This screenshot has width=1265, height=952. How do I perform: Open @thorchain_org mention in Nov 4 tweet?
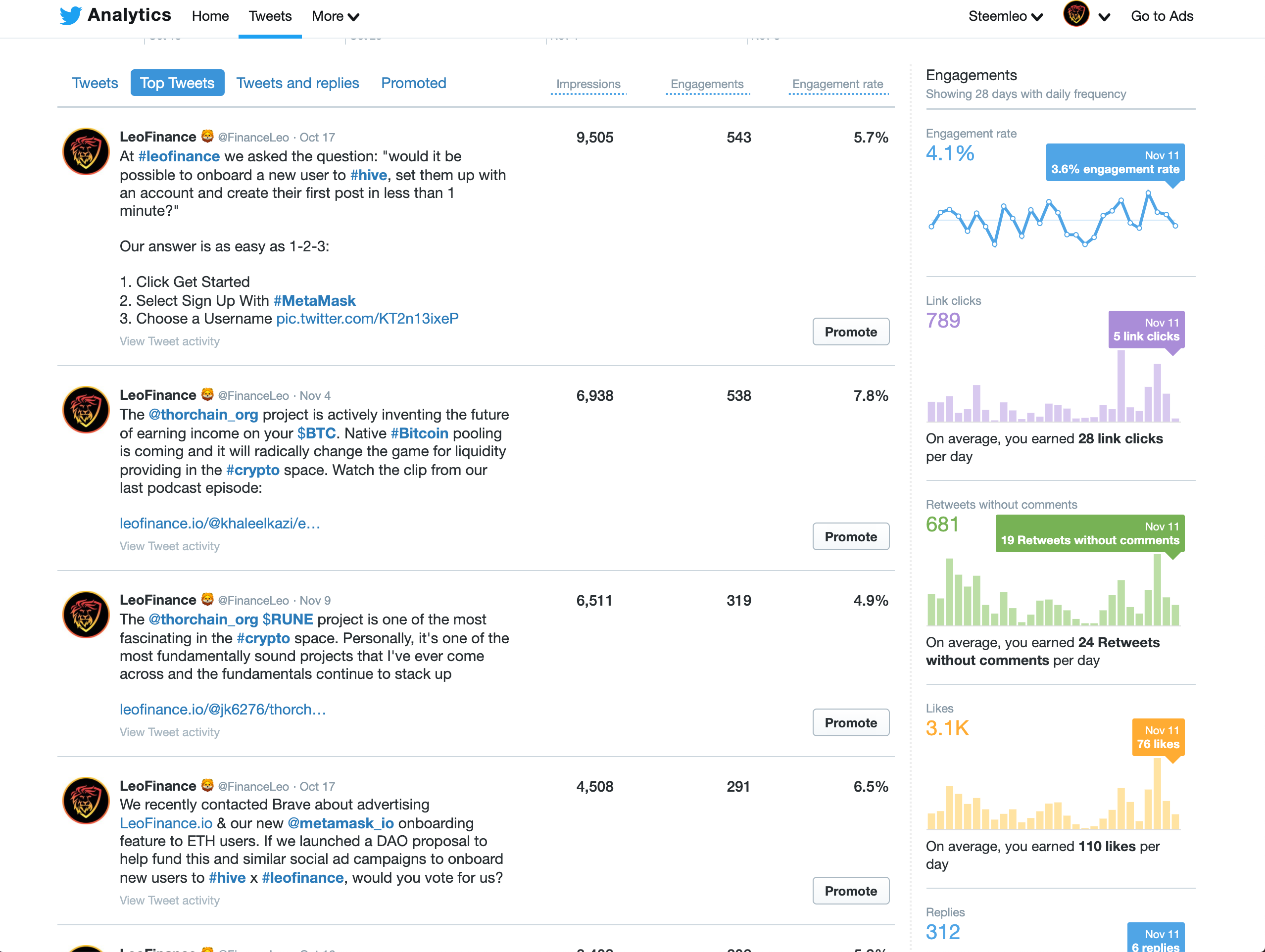(203, 415)
